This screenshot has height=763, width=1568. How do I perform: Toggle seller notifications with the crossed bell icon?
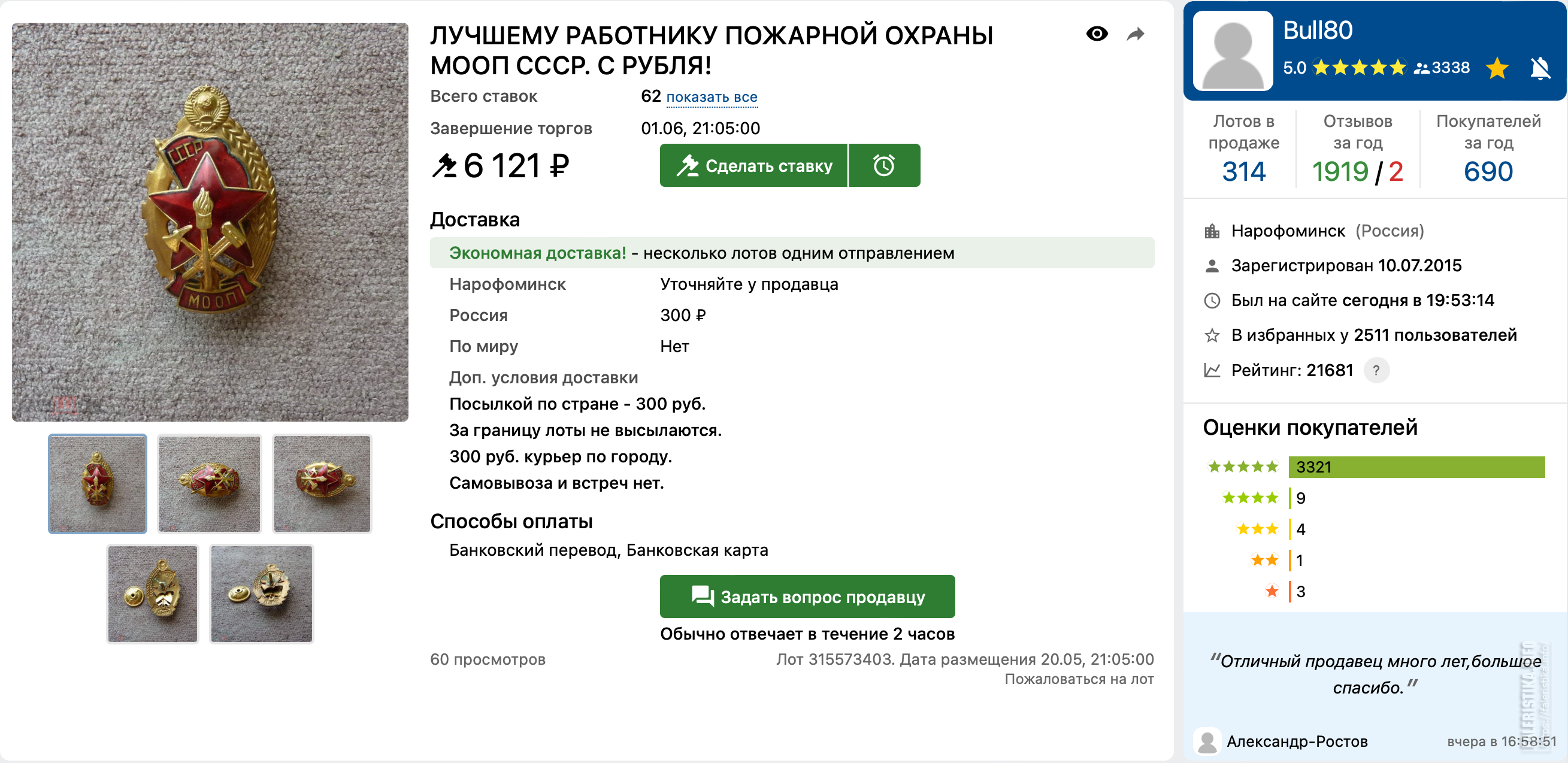pyautogui.click(x=1540, y=68)
